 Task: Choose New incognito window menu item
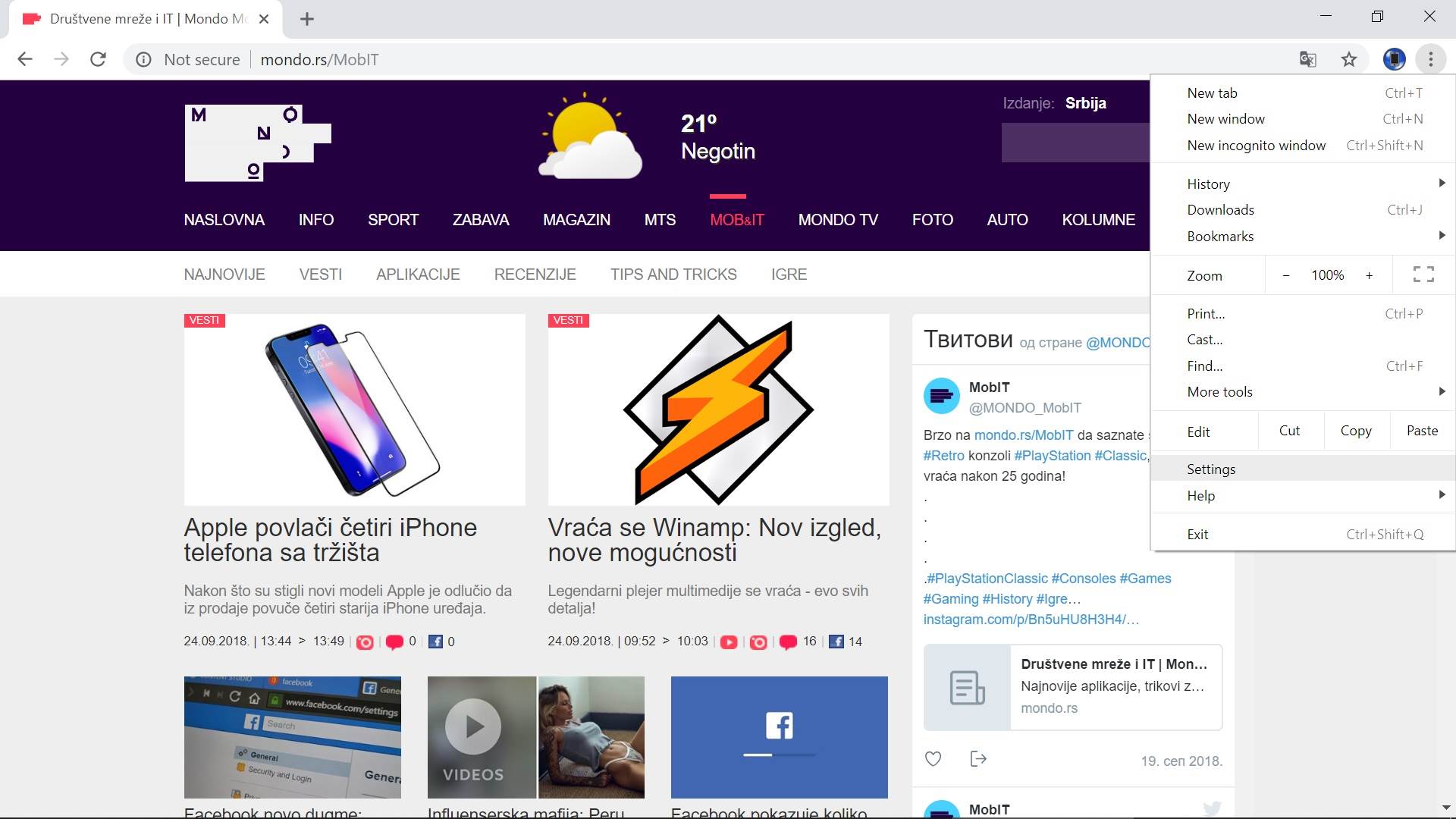1256,145
